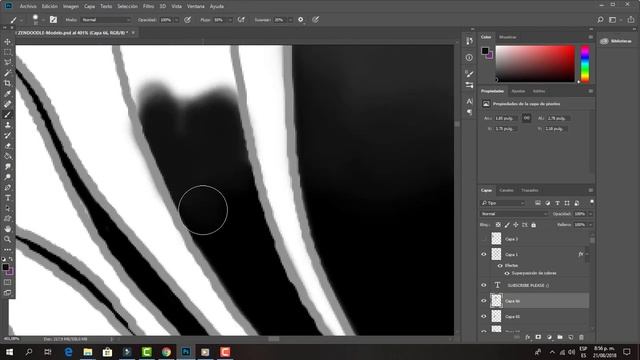Open the Filtro menu

(149, 6)
